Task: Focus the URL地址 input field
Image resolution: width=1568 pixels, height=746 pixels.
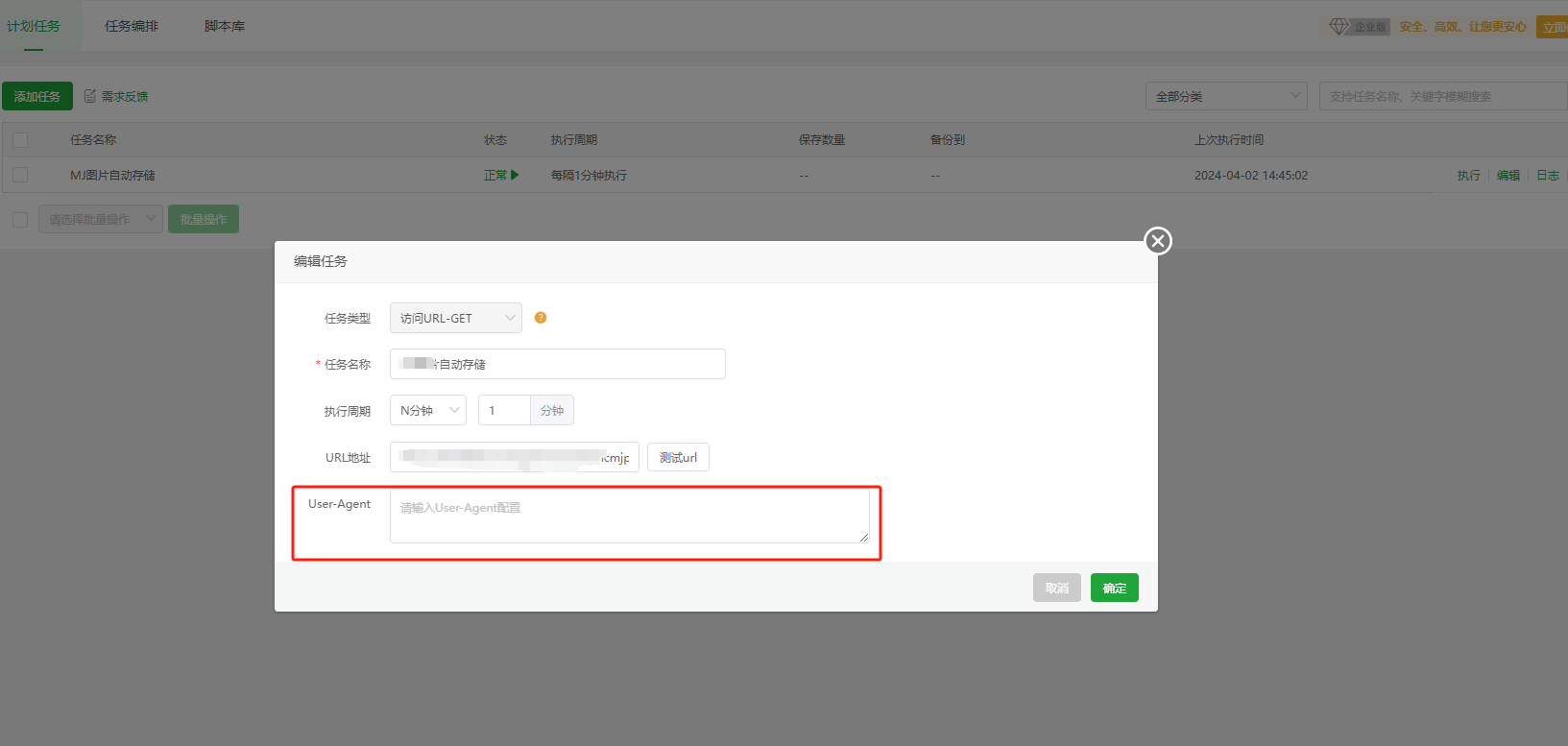Action: click(x=515, y=457)
